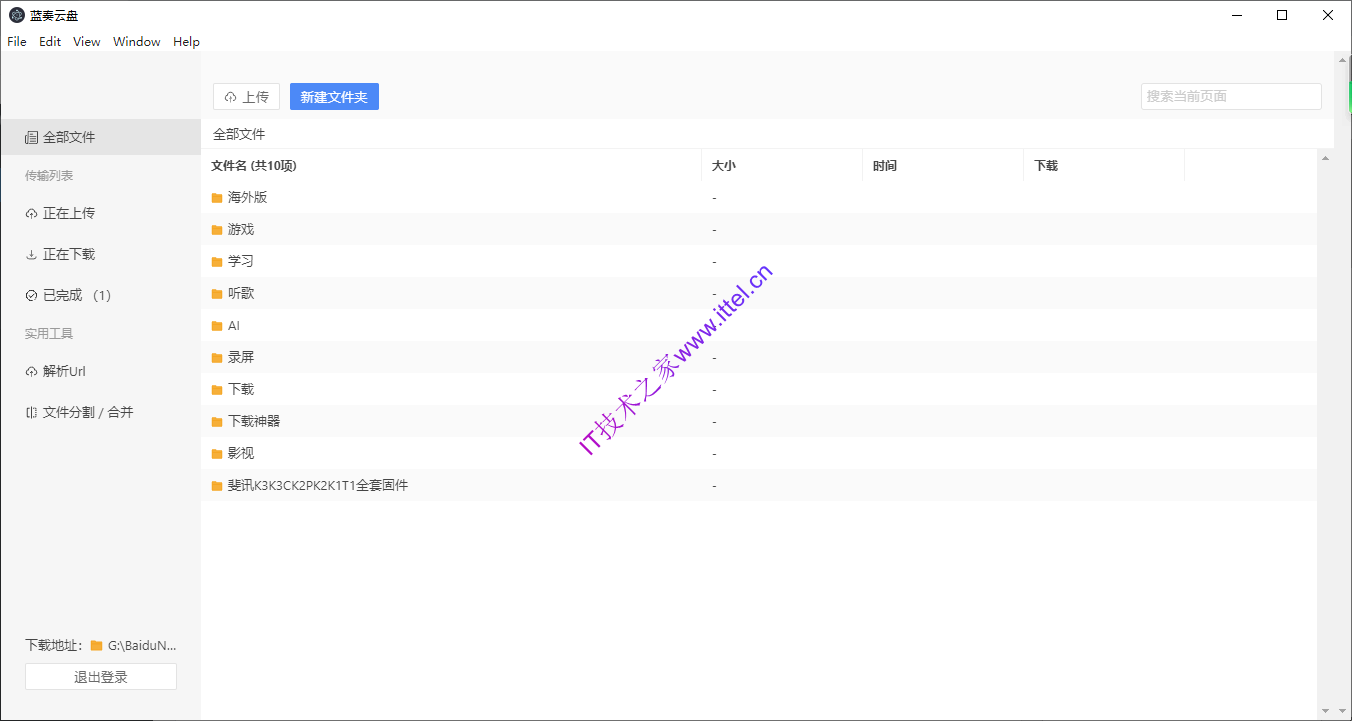
Task: Sort by the 大小 column header
Action: coord(723,166)
